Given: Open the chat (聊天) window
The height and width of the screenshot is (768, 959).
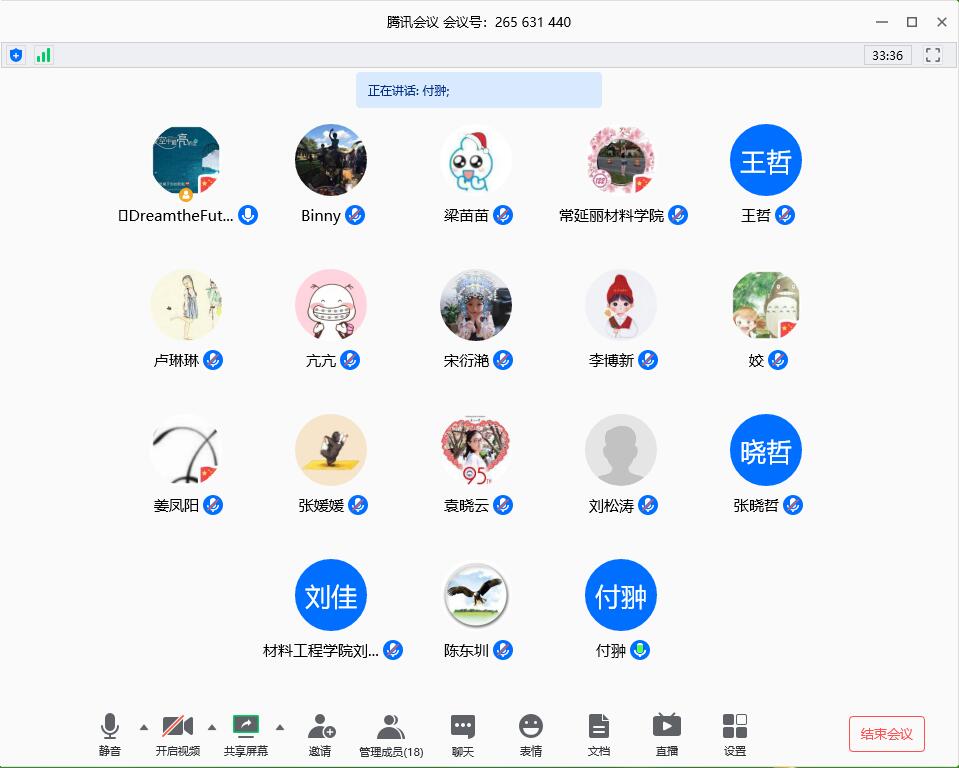Looking at the screenshot, I should pos(462,727).
